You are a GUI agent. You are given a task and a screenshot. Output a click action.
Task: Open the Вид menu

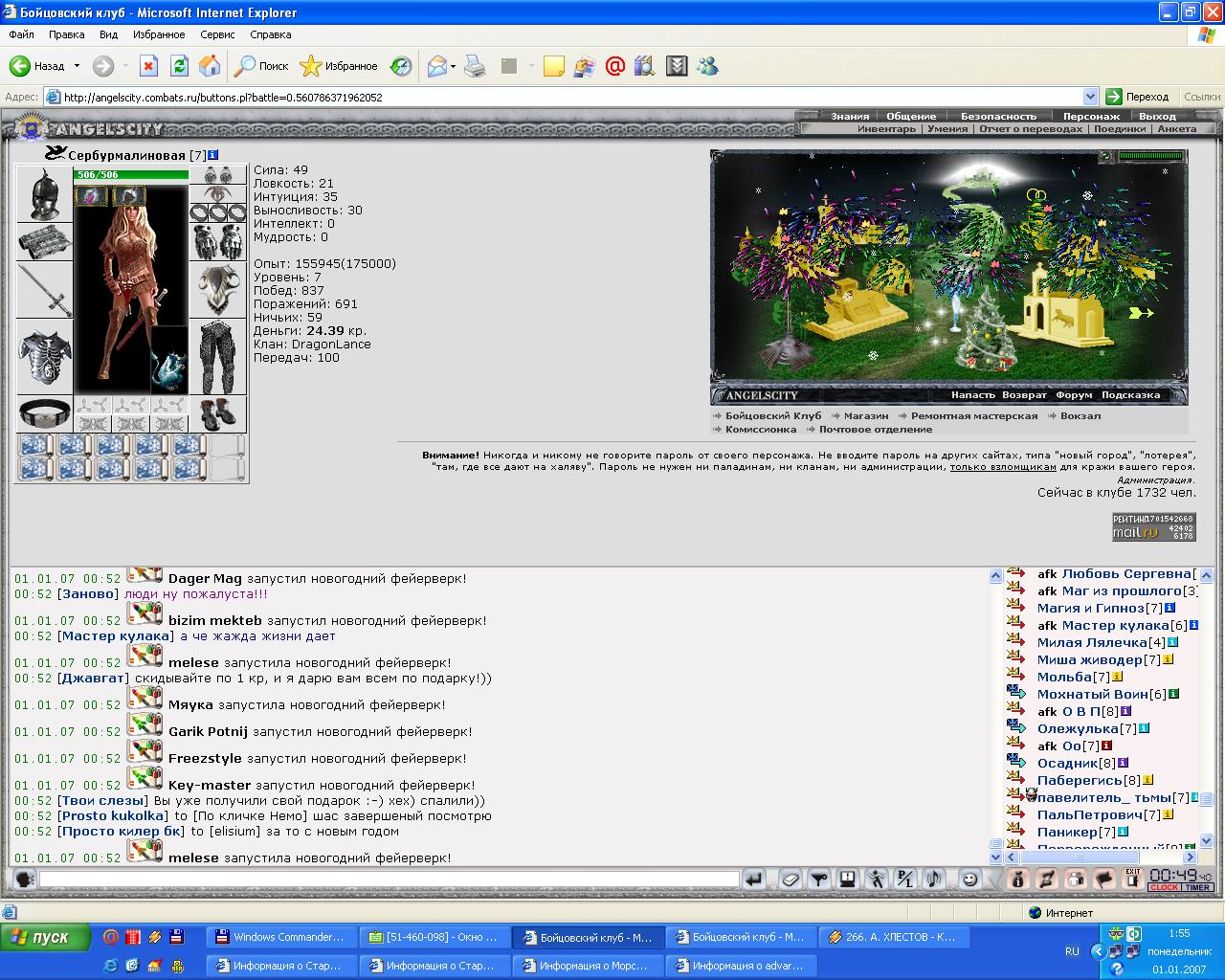pos(108,34)
